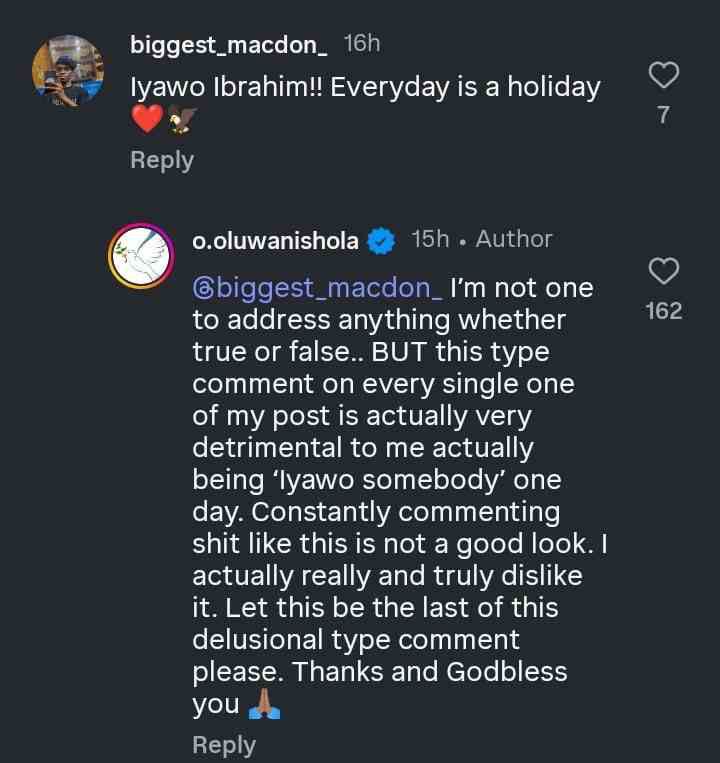Open the biggest_macdon_ username link
Screen dimensions: 720x763
click(229, 45)
